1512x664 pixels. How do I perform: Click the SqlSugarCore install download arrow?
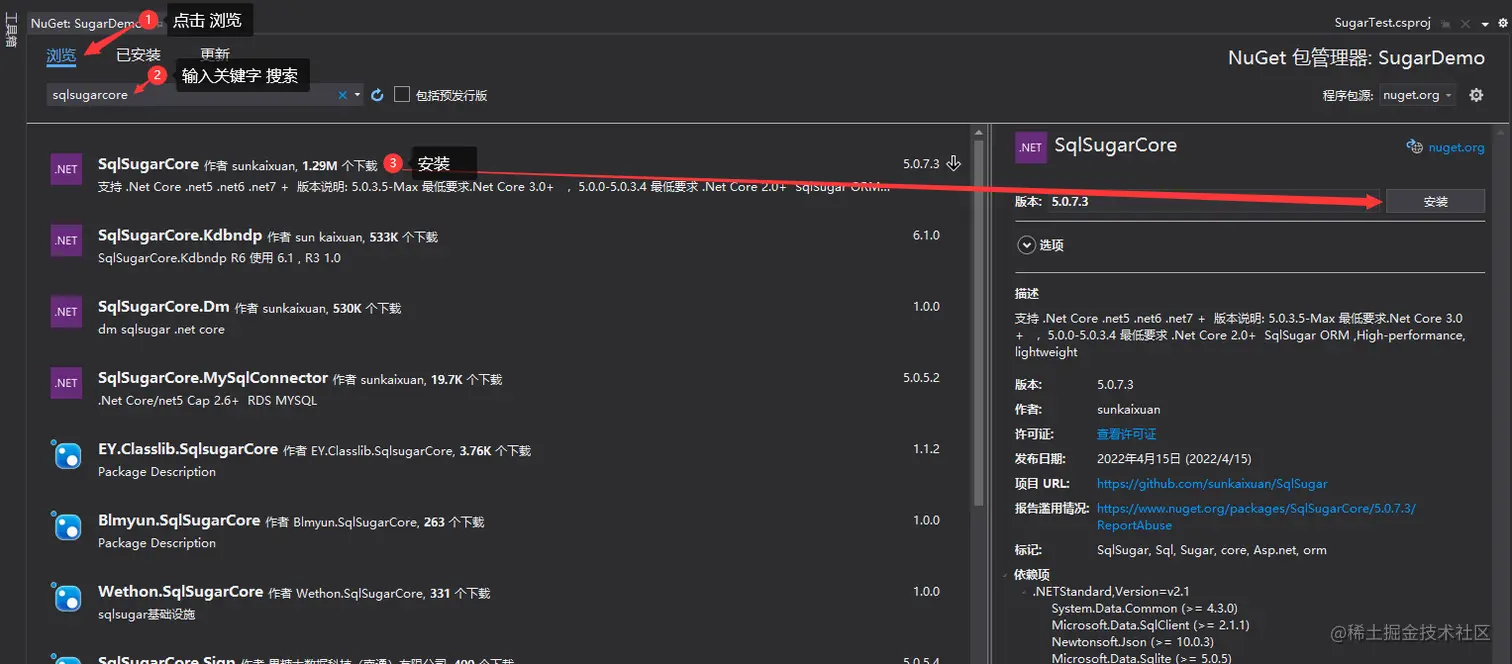click(953, 163)
